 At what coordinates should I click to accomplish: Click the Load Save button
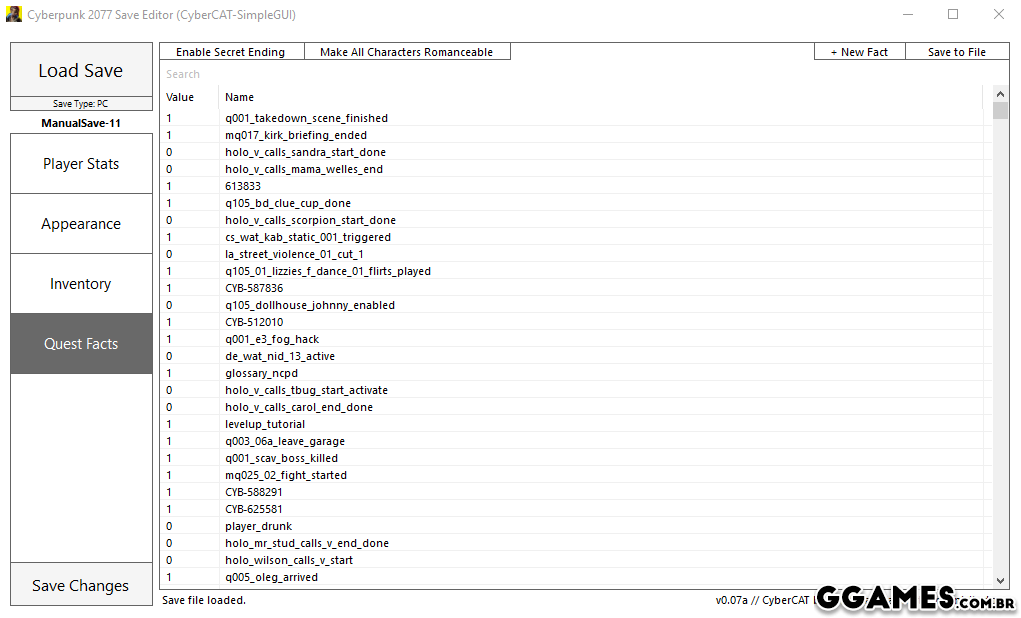click(80, 70)
